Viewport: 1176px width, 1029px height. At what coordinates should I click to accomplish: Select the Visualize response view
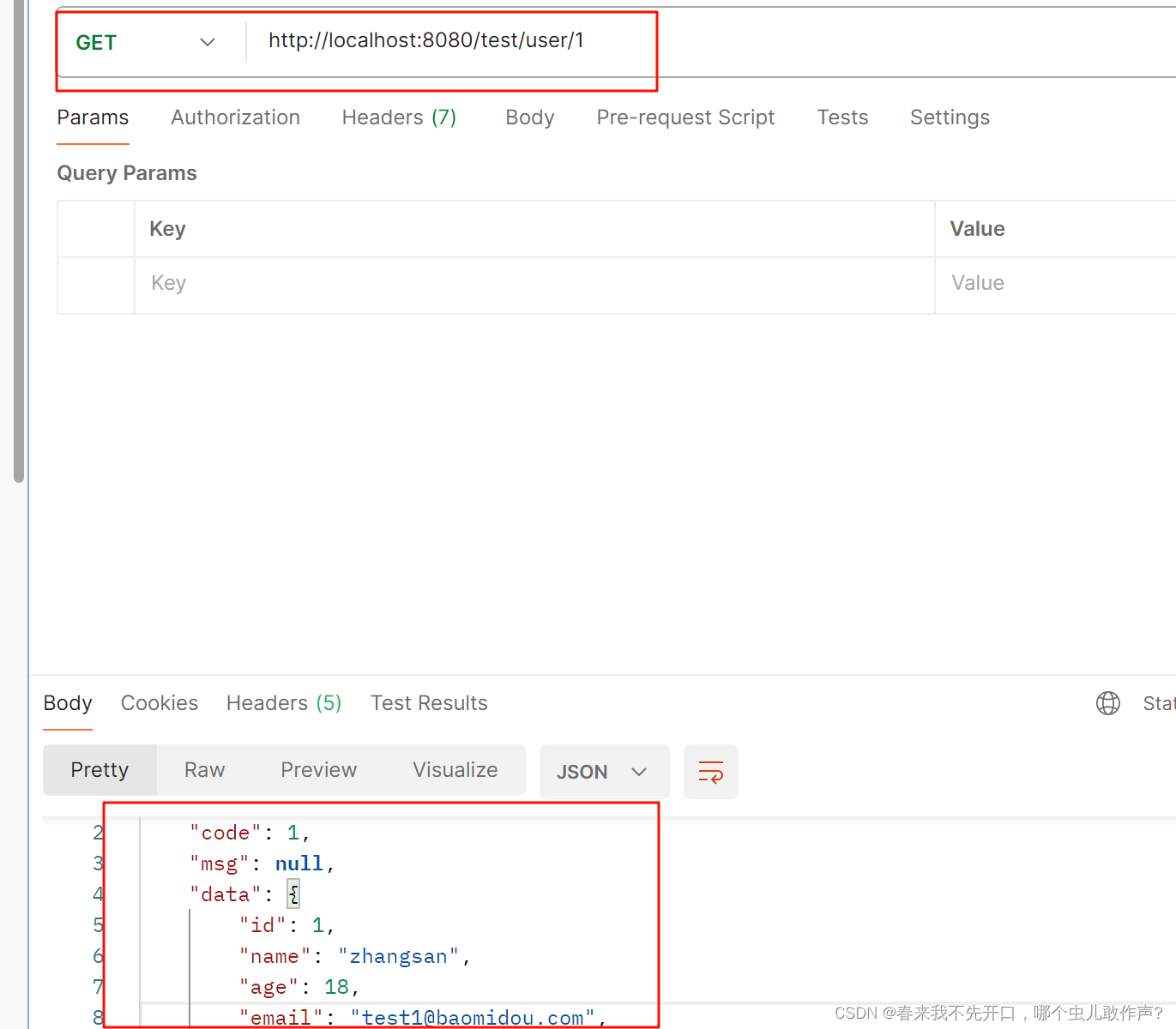[455, 769]
